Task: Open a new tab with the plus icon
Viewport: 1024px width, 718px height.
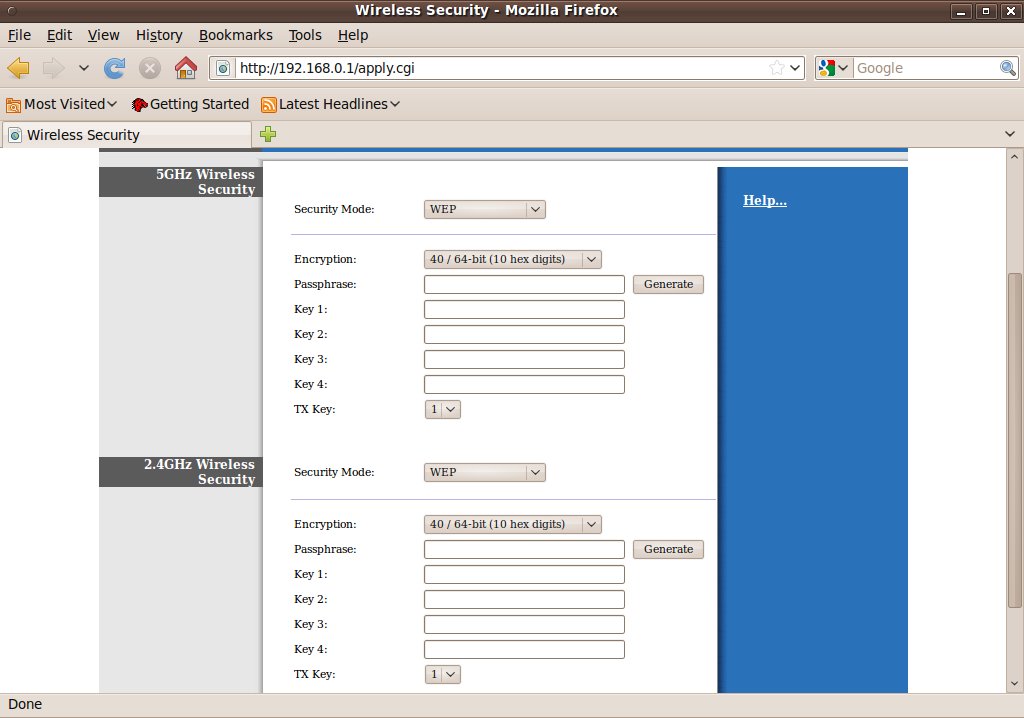Action: [268, 134]
